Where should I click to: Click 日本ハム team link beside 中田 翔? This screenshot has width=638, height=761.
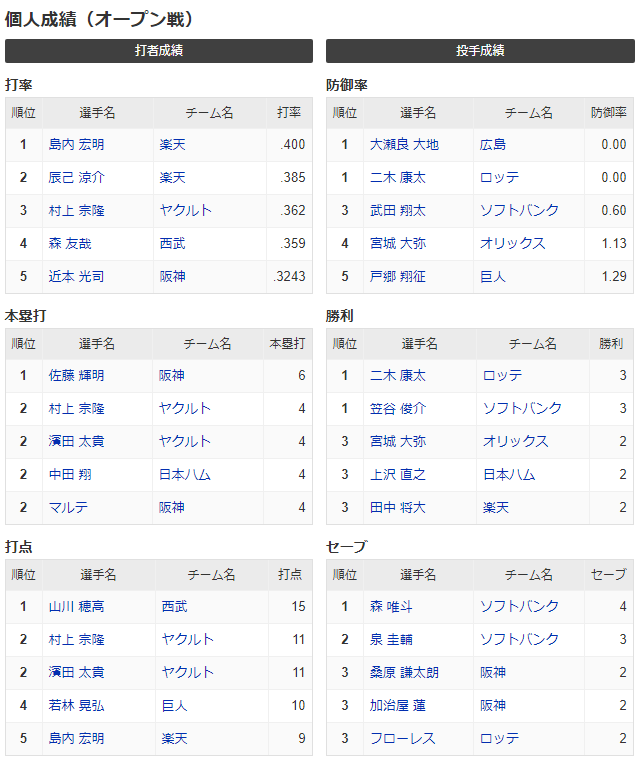185,475
